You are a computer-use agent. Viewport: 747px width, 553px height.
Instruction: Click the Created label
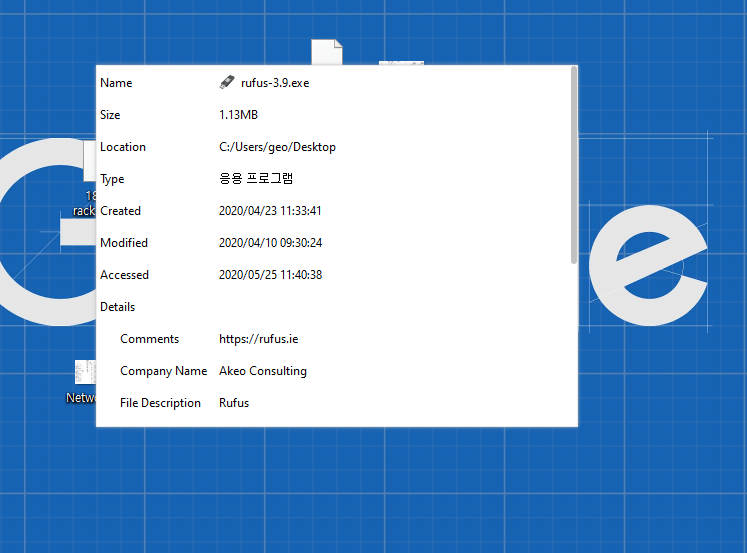click(121, 211)
